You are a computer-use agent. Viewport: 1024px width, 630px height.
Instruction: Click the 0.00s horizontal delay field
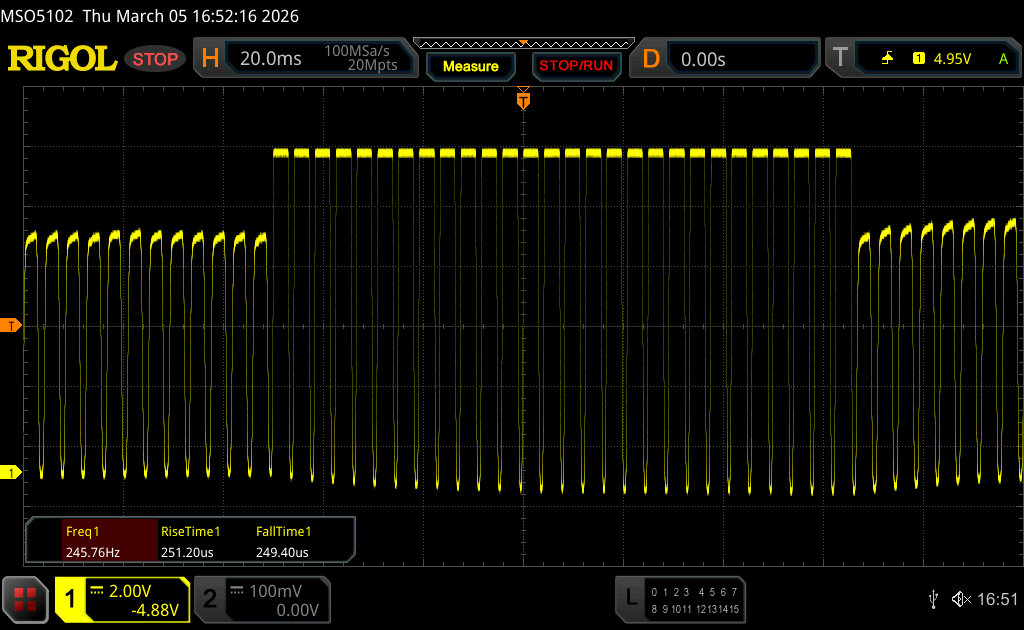(x=703, y=59)
